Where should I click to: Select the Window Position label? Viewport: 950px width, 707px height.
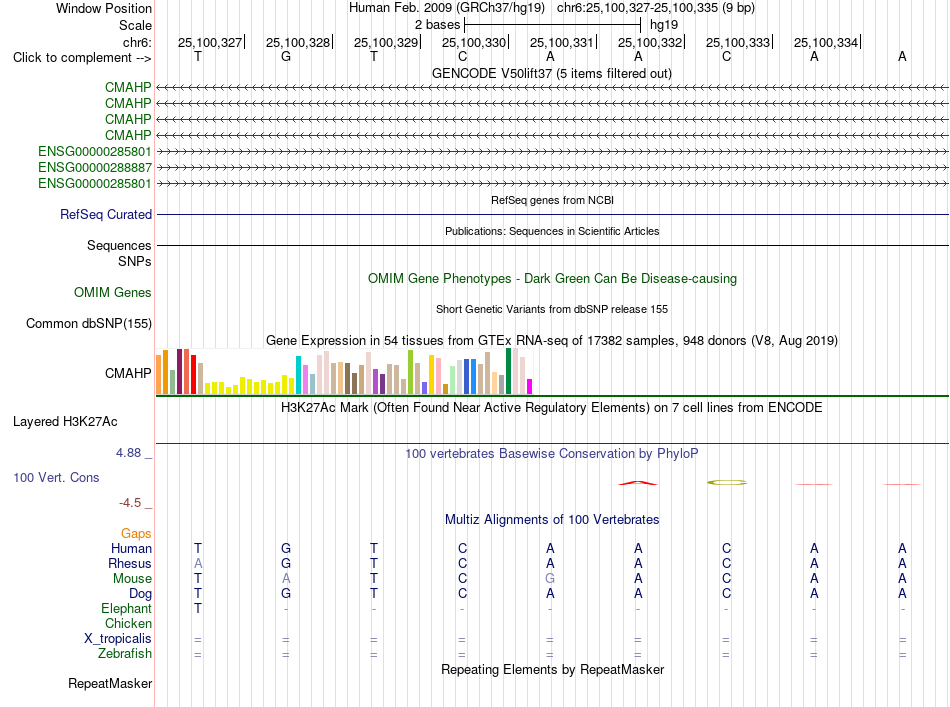coord(104,8)
